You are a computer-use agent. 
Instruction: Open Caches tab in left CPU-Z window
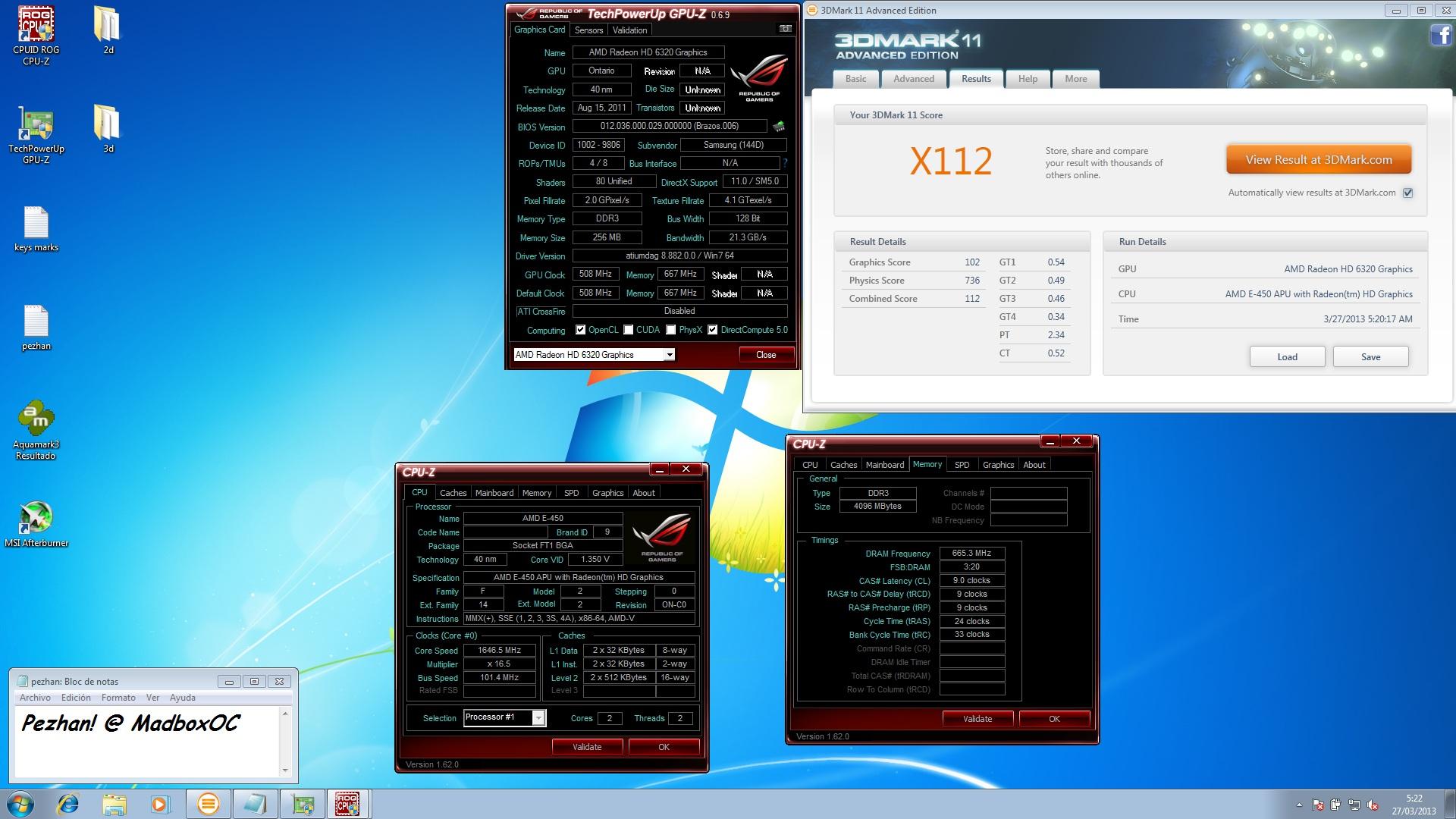[453, 493]
